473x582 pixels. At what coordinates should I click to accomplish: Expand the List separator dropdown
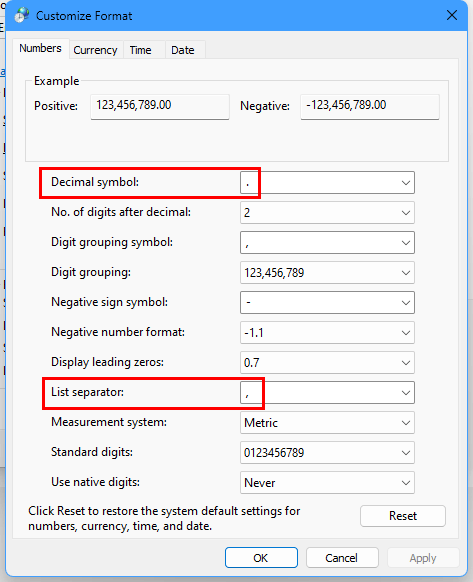click(327, 393)
